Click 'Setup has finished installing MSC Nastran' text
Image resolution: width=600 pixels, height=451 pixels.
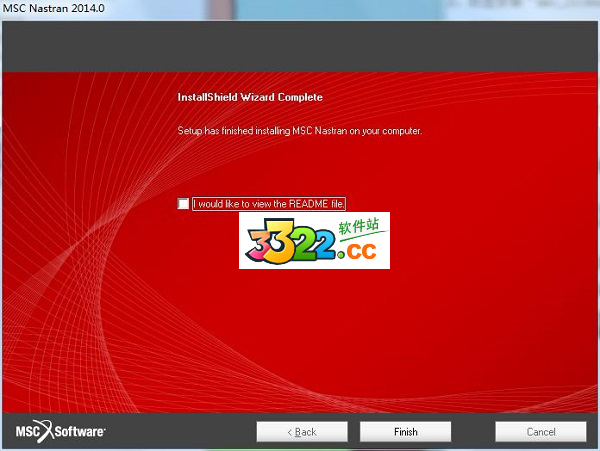pos(300,131)
